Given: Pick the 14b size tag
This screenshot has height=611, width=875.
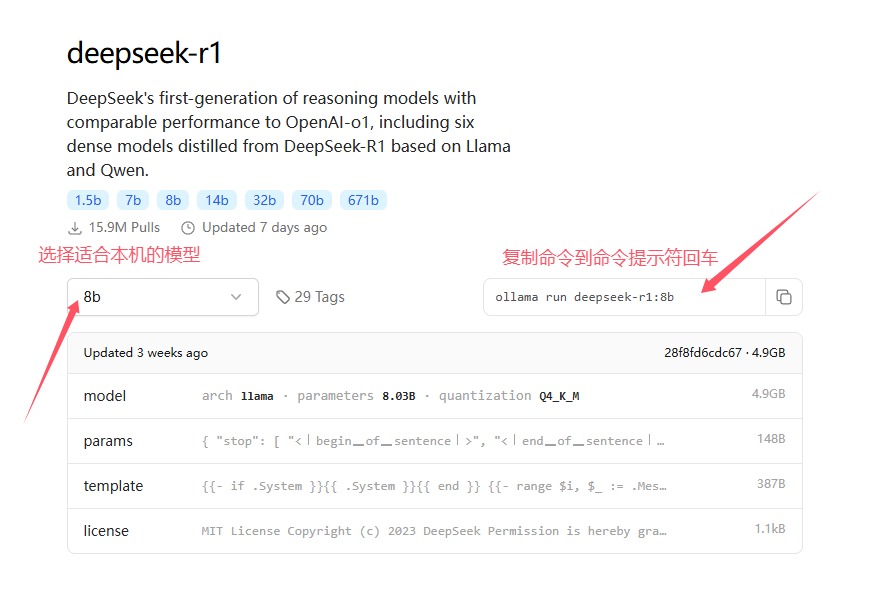Looking at the screenshot, I should click(x=215, y=200).
